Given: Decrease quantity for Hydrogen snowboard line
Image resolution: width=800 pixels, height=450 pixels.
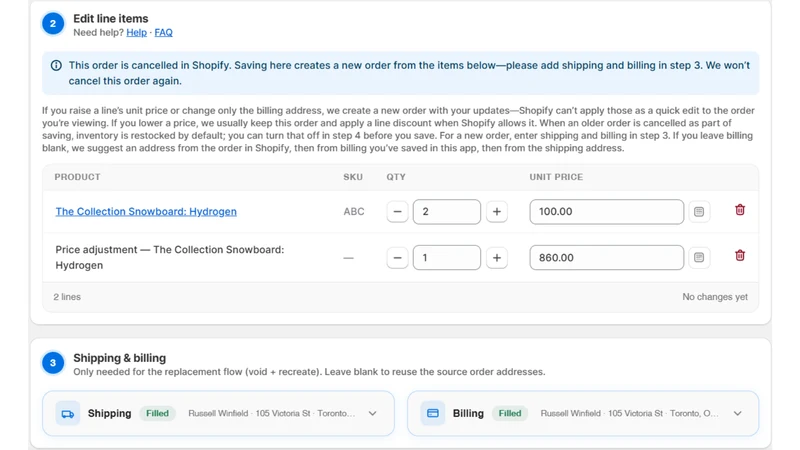Looking at the screenshot, I should pyautogui.click(x=397, y=212).
